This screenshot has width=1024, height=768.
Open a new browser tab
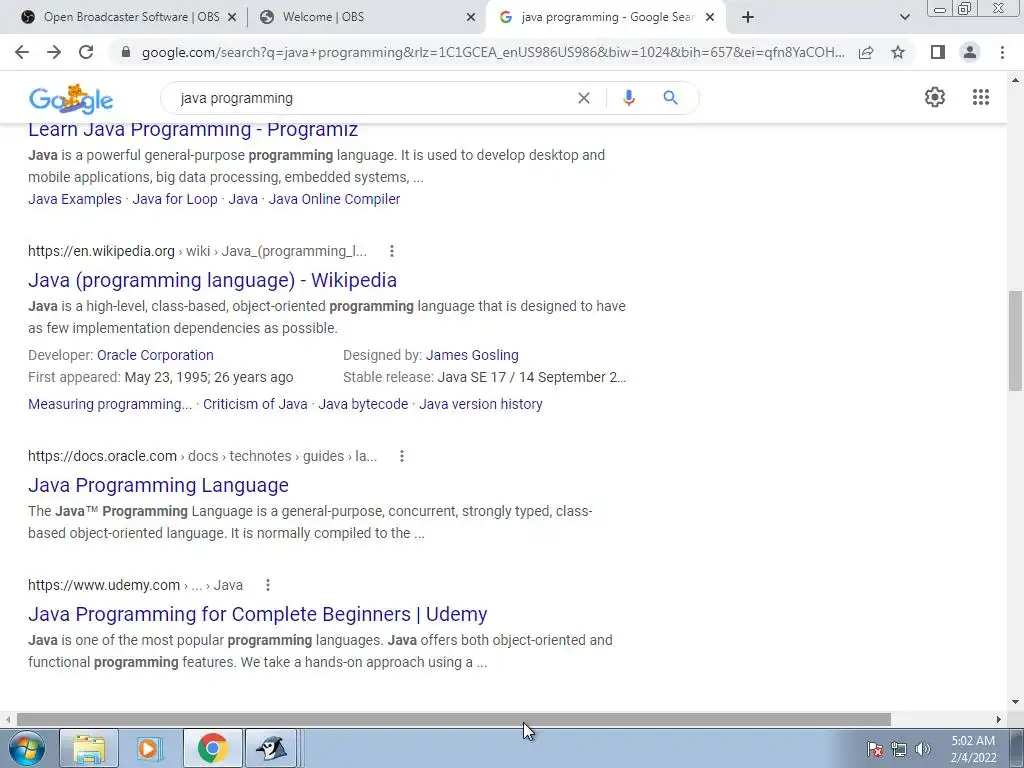748,17
